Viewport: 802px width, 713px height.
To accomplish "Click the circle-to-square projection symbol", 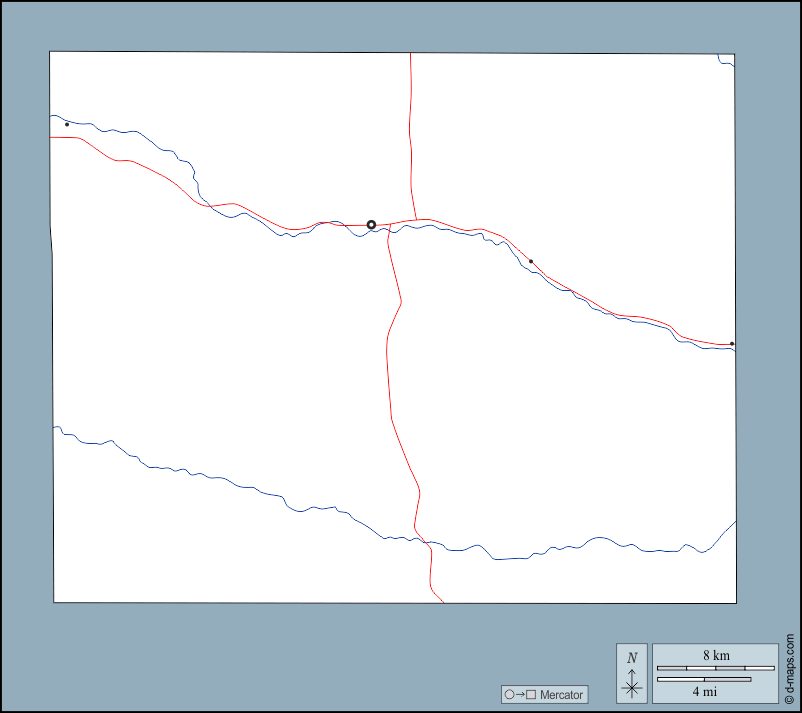I will coord(520,694).
